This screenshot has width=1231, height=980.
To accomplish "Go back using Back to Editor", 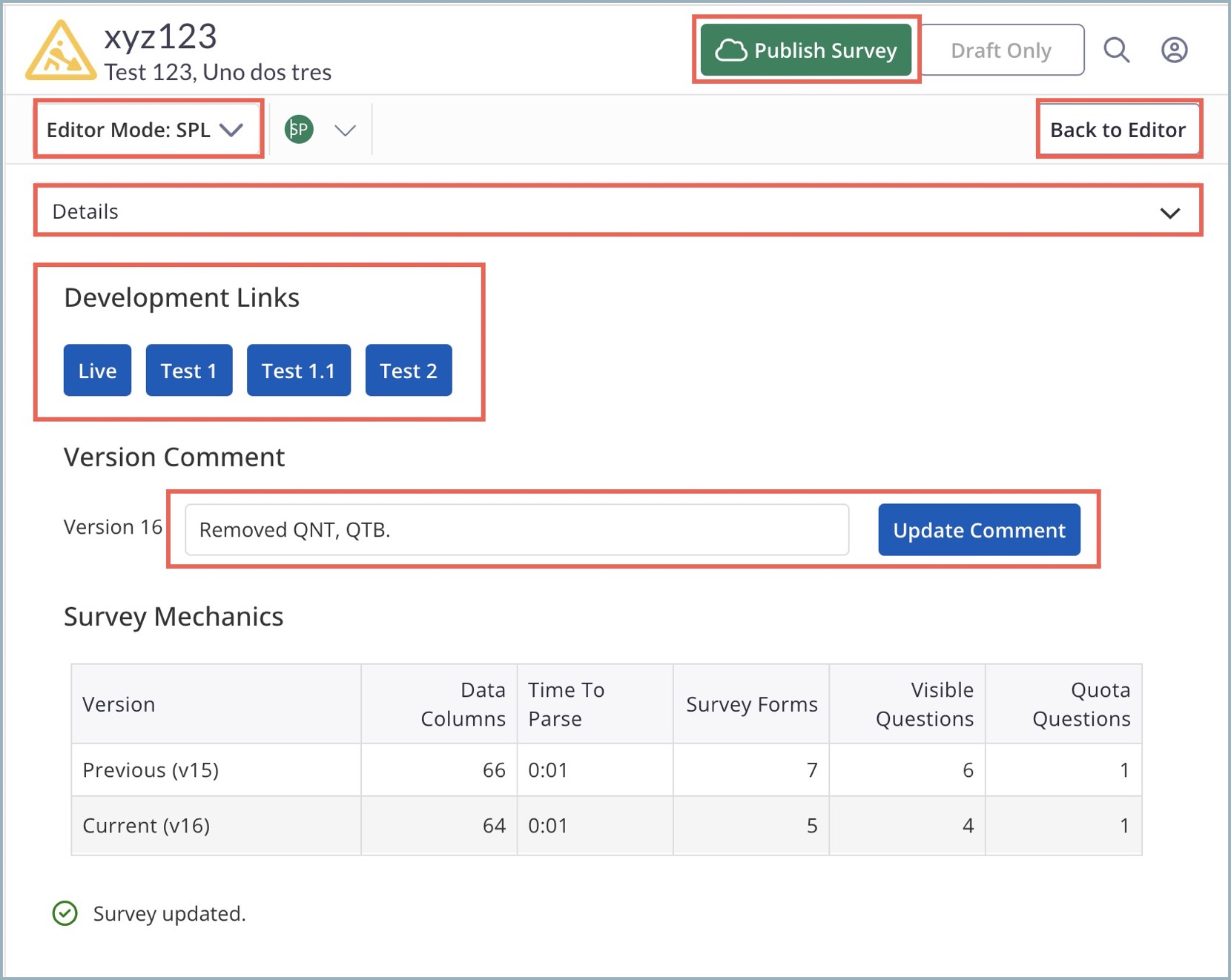I will pyautogui.click(x=1118, y=130).
